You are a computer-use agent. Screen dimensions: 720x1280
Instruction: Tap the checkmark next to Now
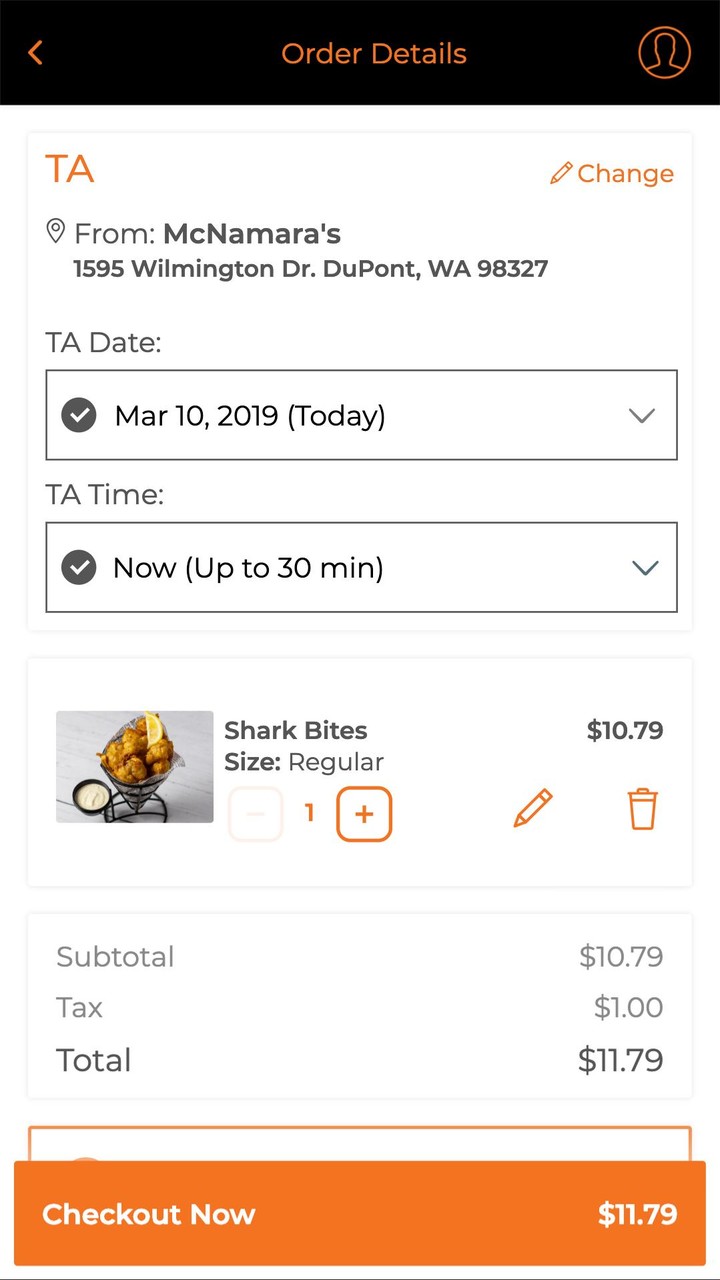79,568
